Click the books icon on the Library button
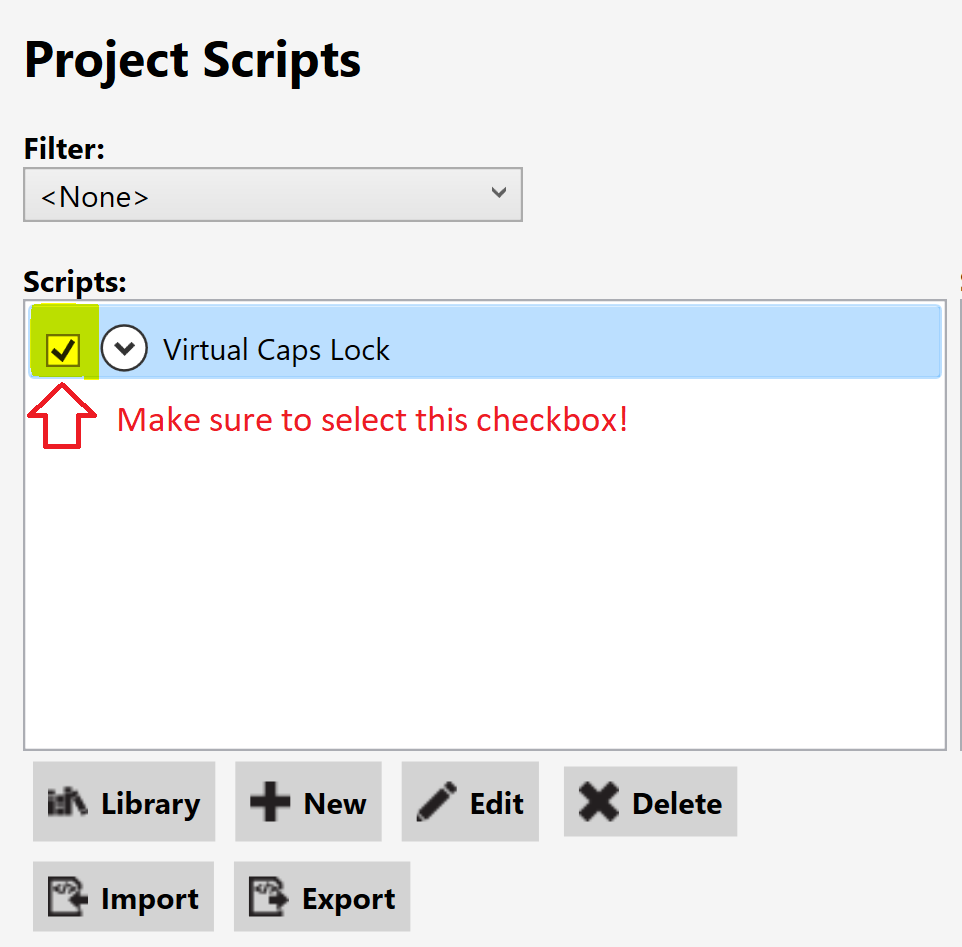Screen dimensions: 962x947 [69, 803]
